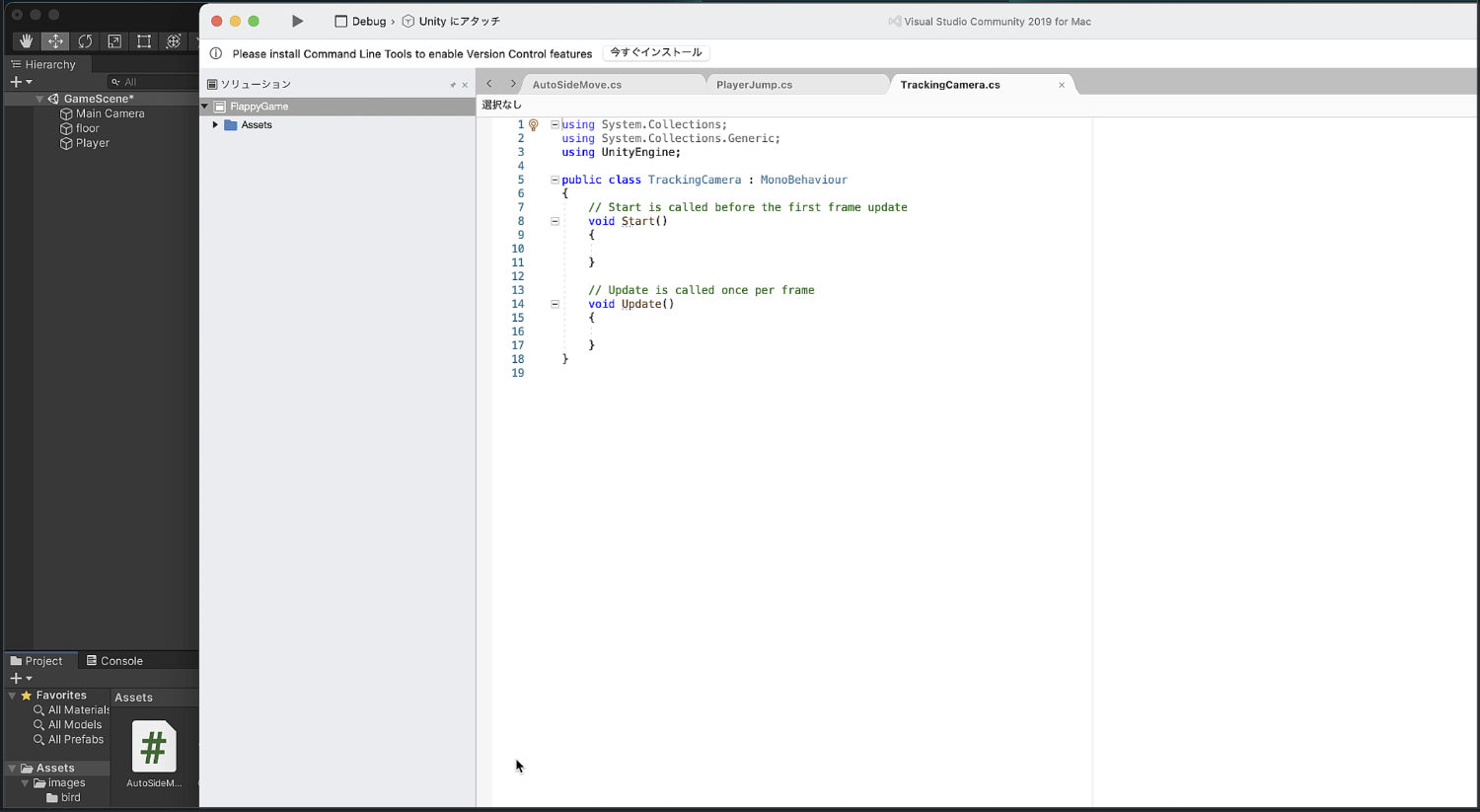Collapse the Start() method fold on line 8
Image resolution: width=1480 pixels, height=812 pixels.
[555, 221]
